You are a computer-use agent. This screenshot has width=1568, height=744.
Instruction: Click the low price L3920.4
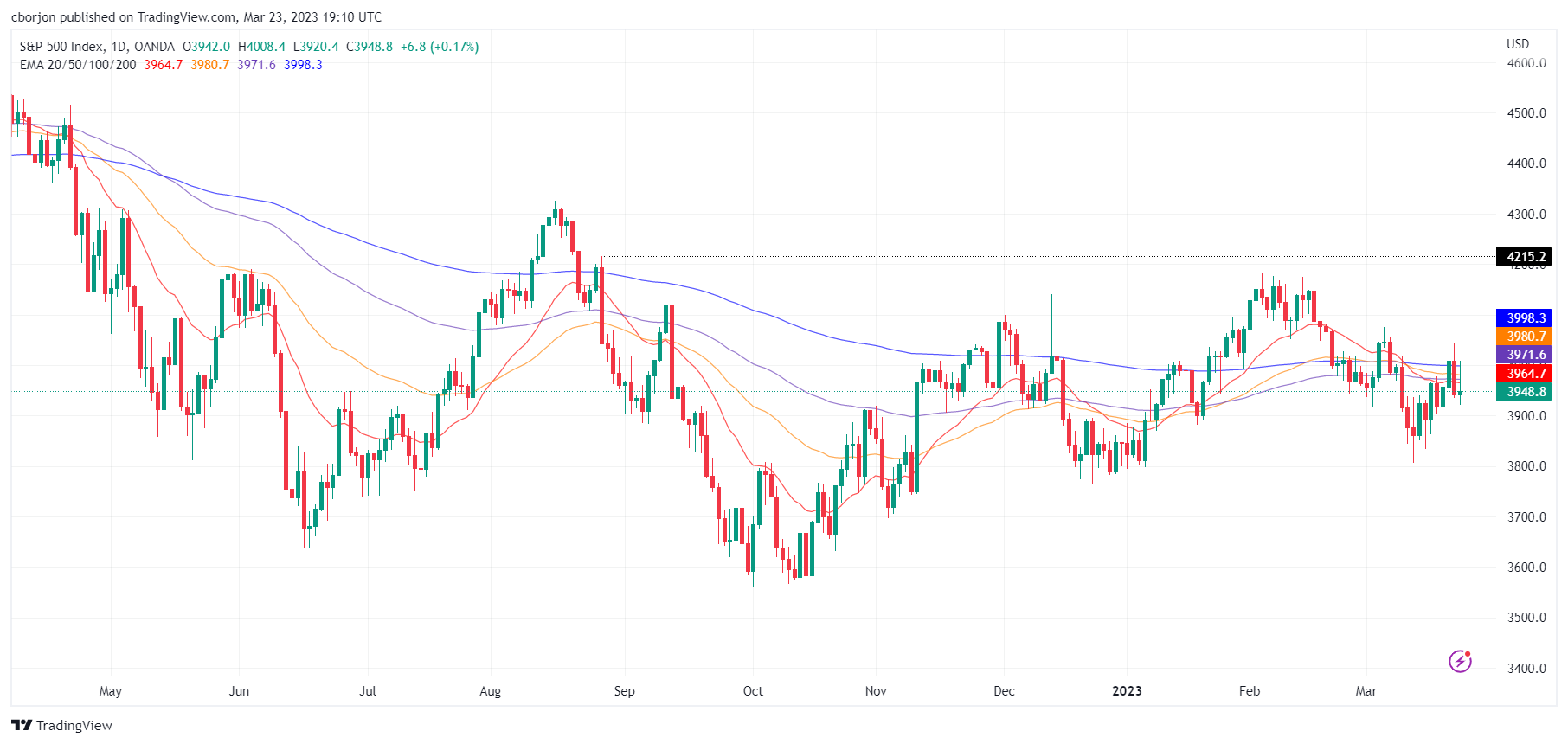point(316,47)
